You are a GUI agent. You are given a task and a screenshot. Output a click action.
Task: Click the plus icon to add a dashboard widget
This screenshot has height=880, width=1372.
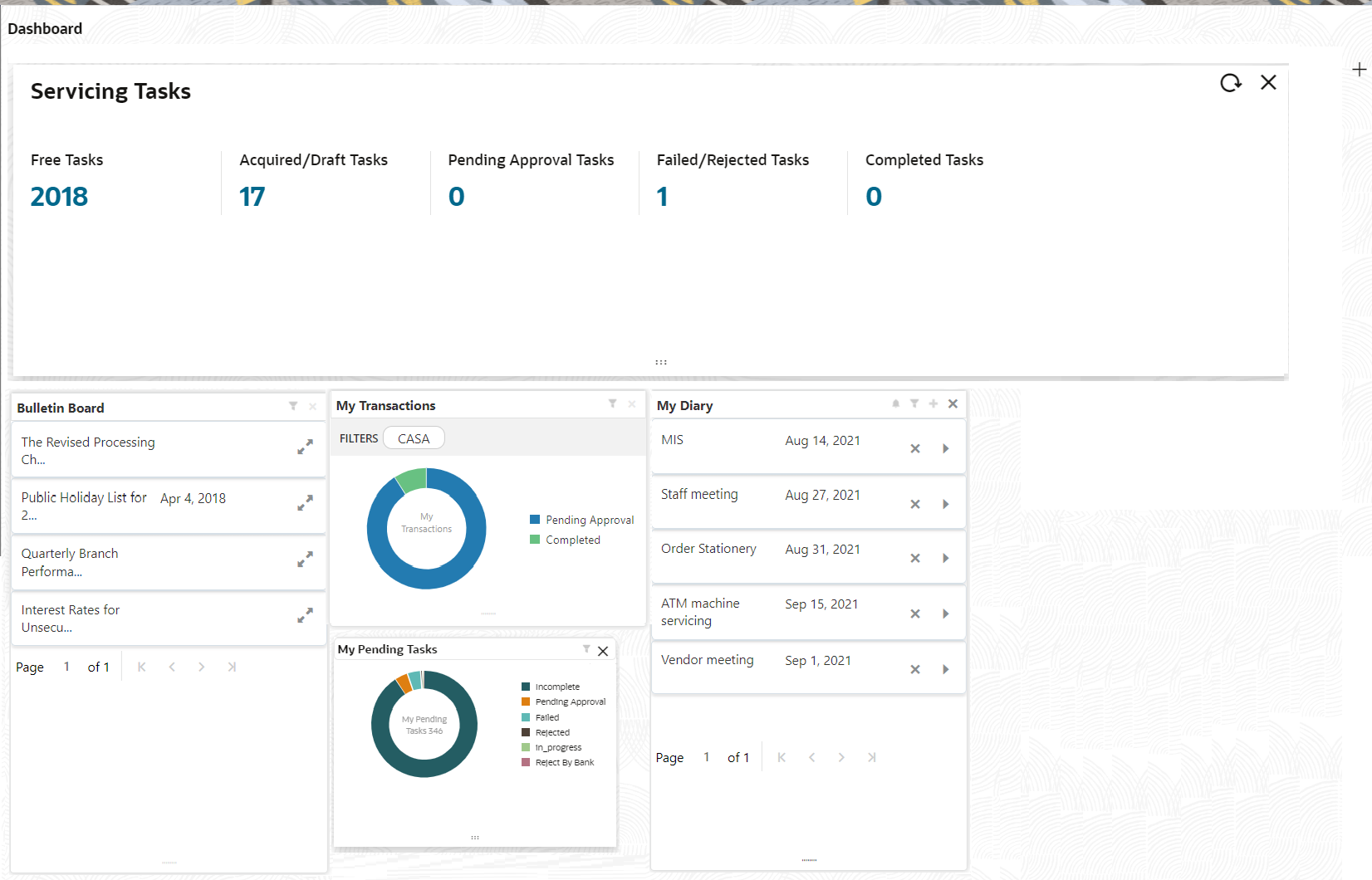[1359, 70]
